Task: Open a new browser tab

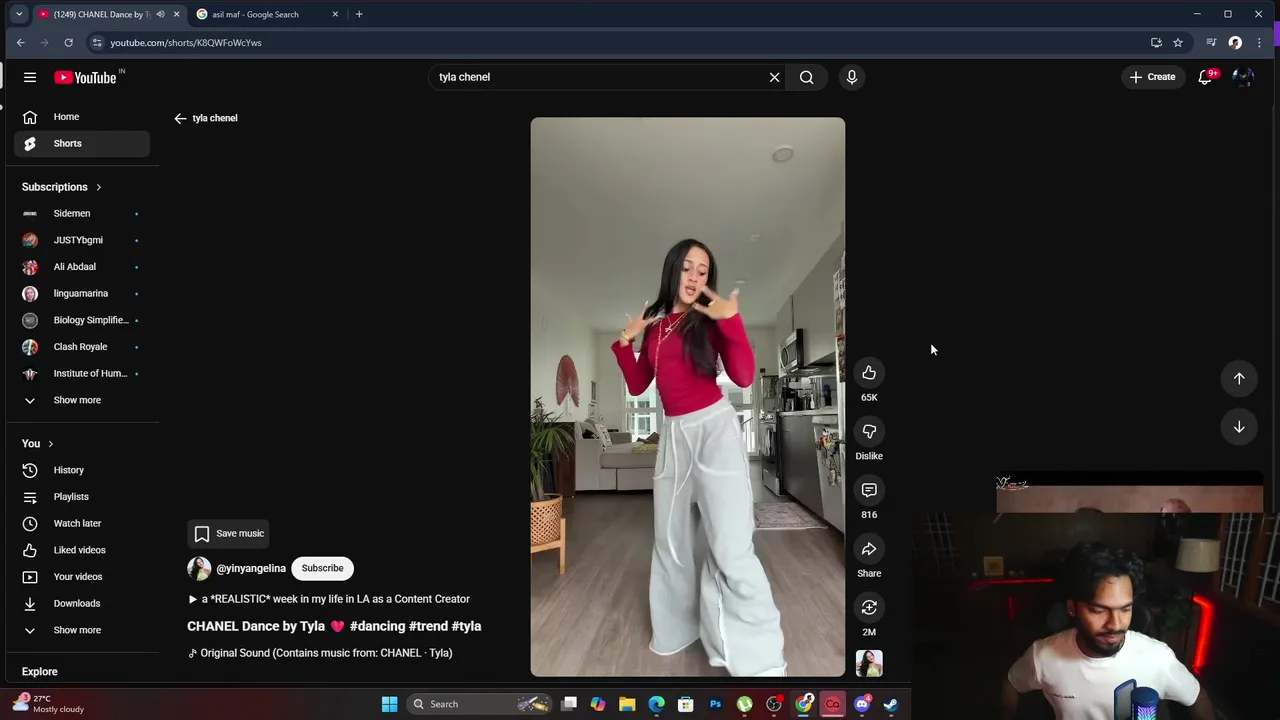Action: [x=359, y=14]
